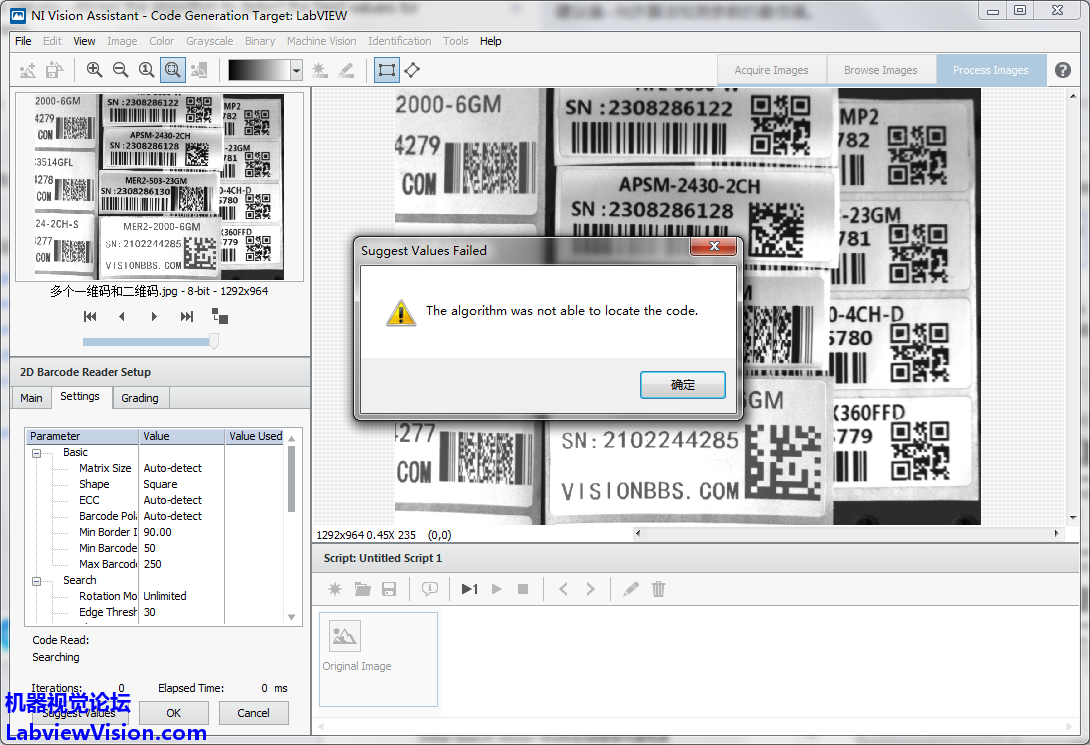Jump to the last image in browser
The width and height of the screenshot is (1090, 745).
186,317
